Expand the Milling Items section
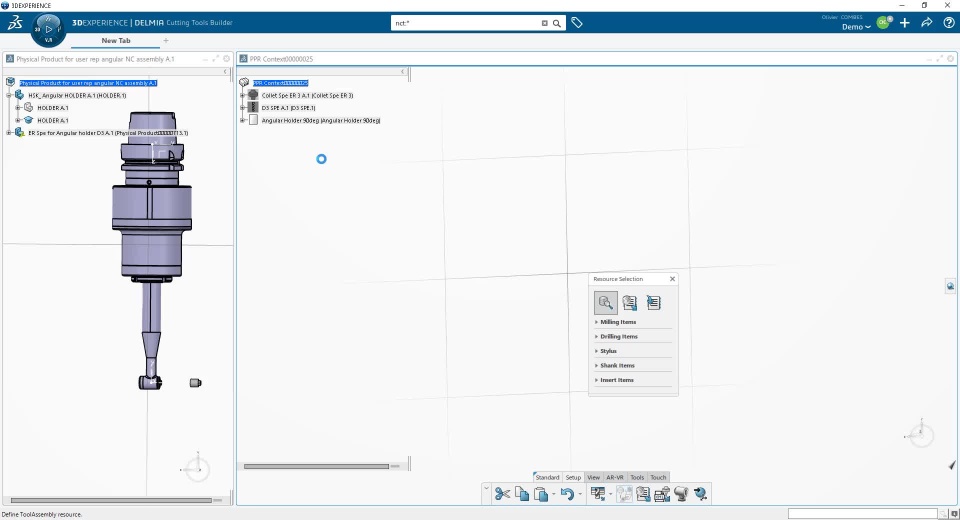Image resolution: width=960 pixels, height=520 pixels. (618, 322)
